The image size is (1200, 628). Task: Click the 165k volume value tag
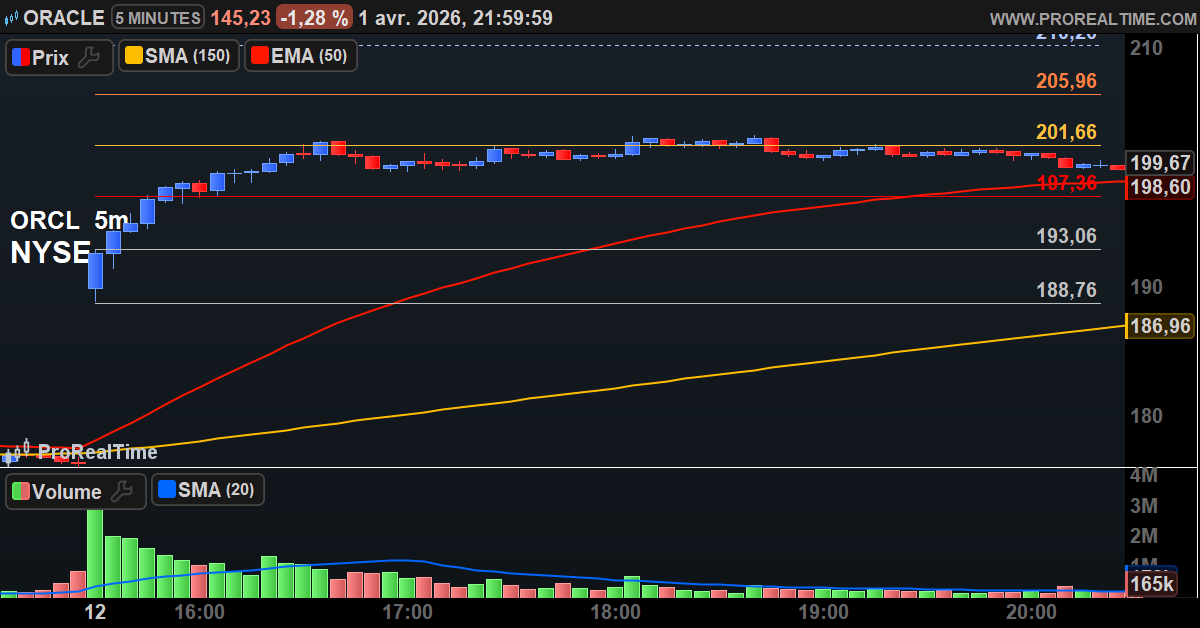coord(1152,584)
